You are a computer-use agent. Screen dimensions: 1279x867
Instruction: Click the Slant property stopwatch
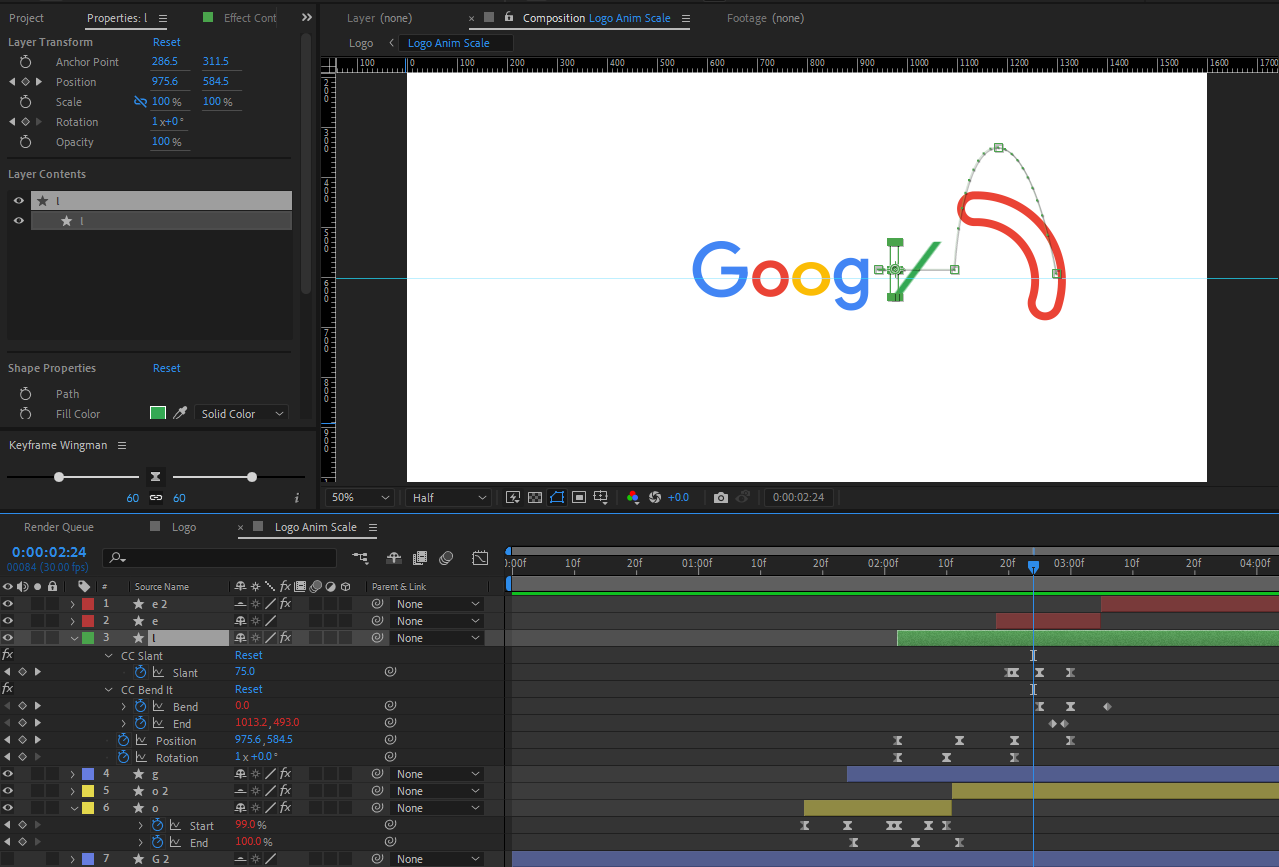[140, 673]
